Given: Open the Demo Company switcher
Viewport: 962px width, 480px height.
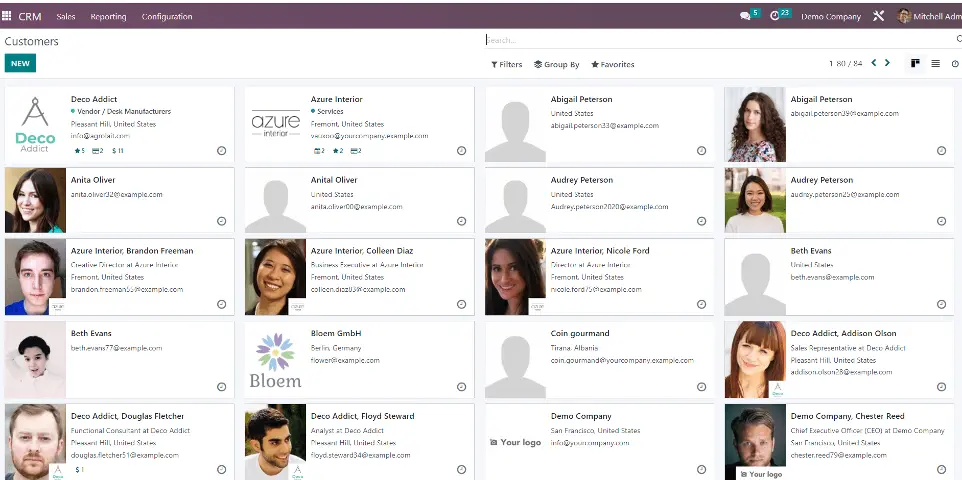Looking at the screenshot, I should click(x=831, y=17).
